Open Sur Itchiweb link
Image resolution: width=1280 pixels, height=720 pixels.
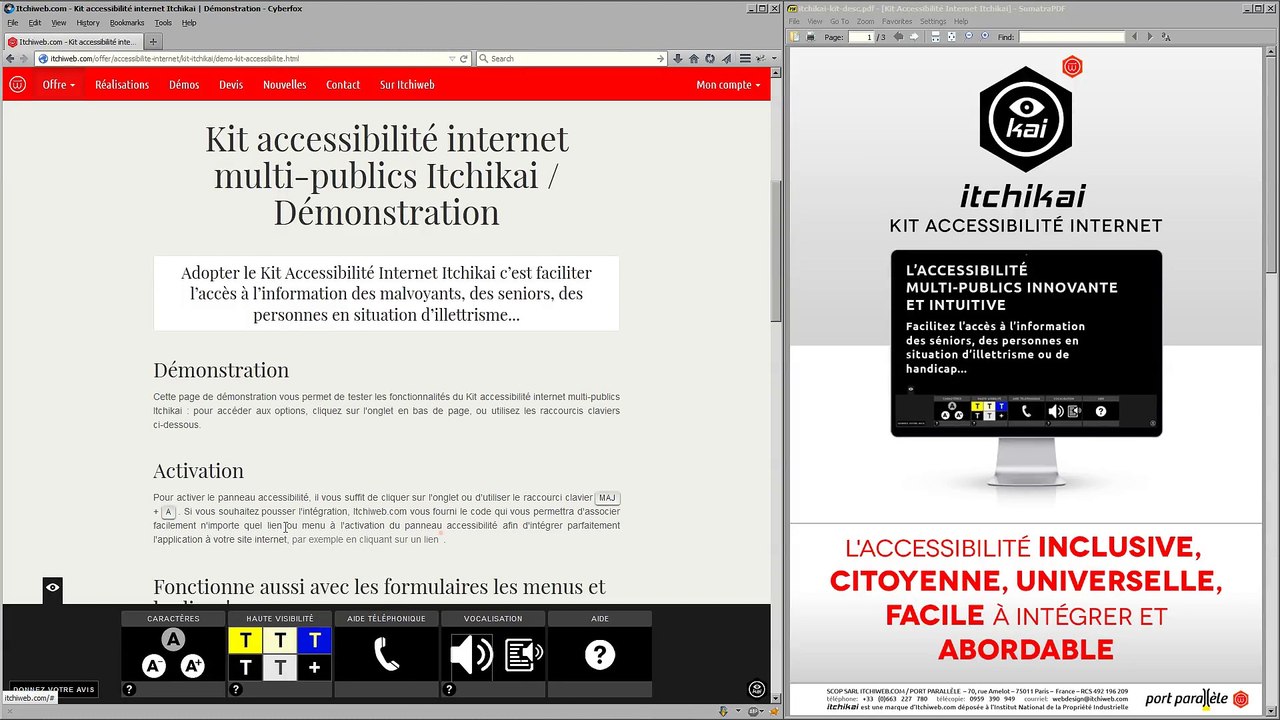coord(407,85)
